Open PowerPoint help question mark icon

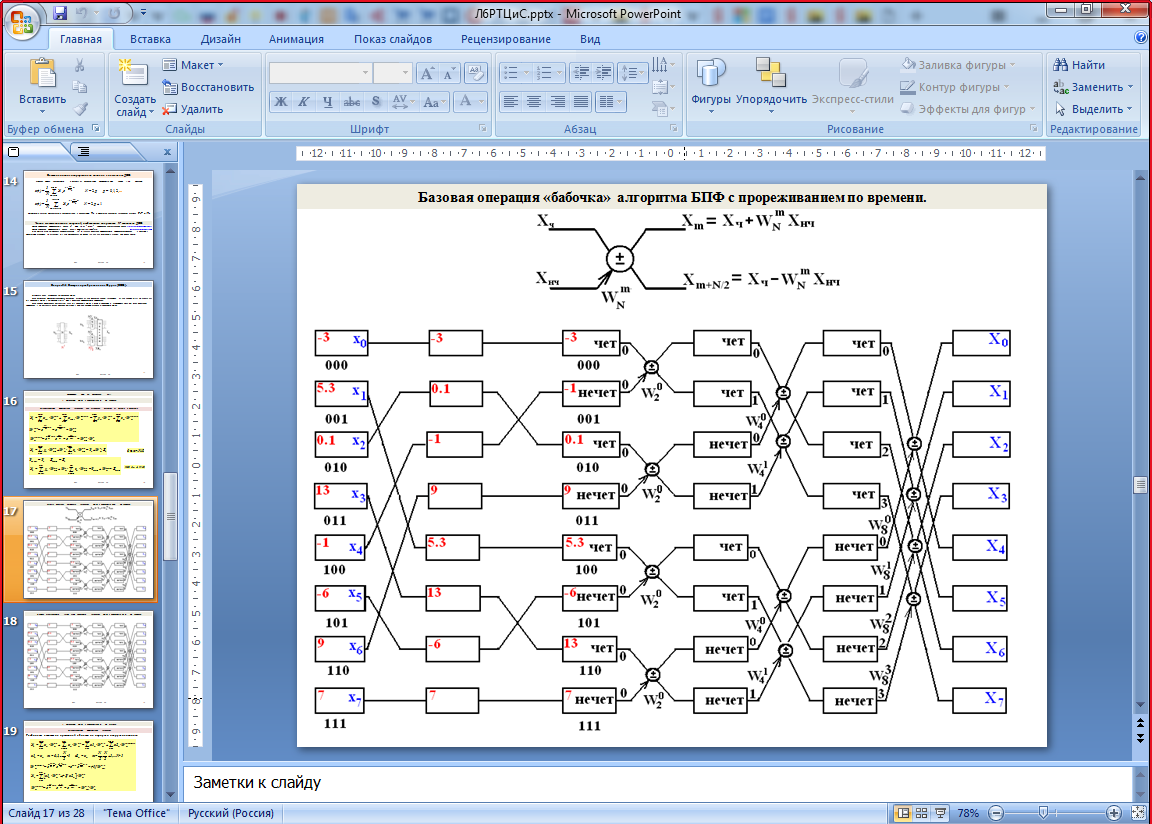coord(1141,38)
